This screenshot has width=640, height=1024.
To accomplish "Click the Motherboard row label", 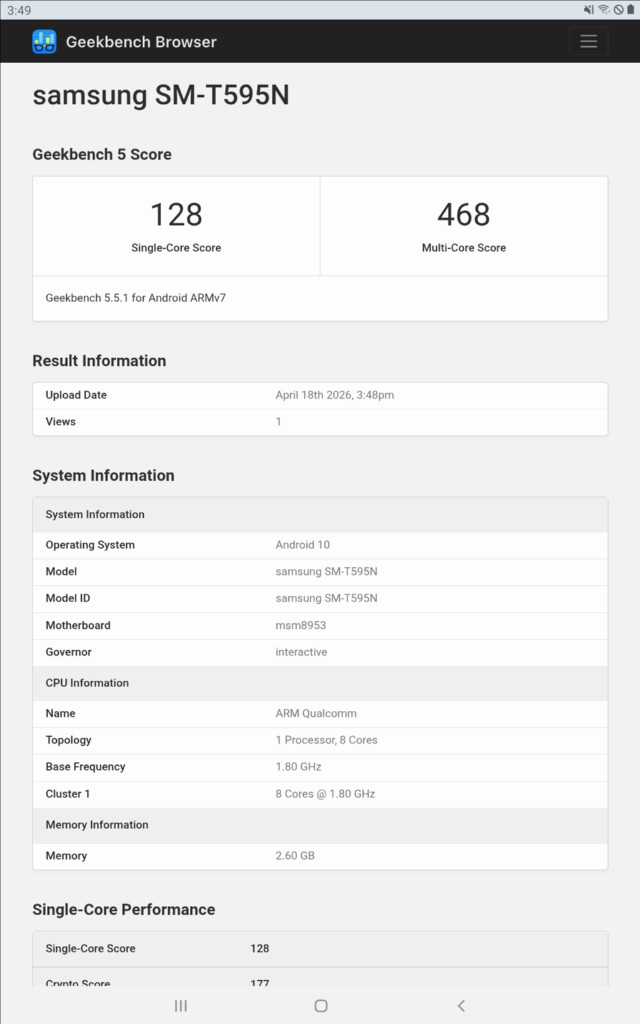I will [x=78, y=626].
